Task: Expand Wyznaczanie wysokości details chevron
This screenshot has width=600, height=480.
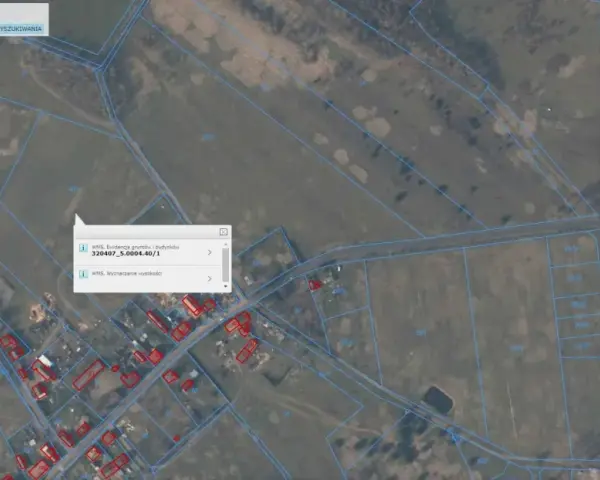Action: [x=209, y=278]
